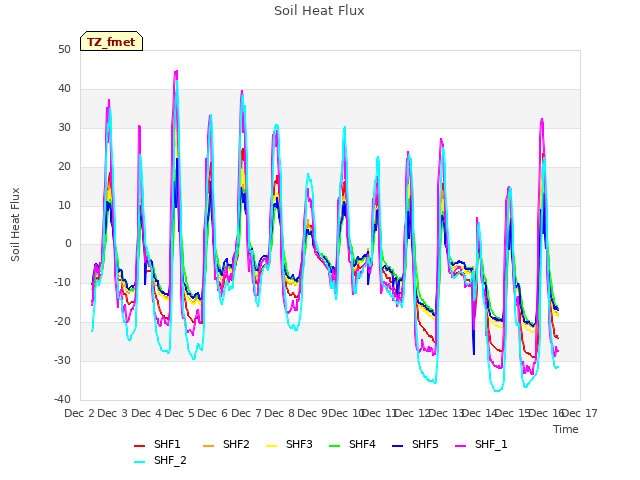Select the SHF4 legend entry
Viewport: 640px width, 480px height.
(352, 444)
